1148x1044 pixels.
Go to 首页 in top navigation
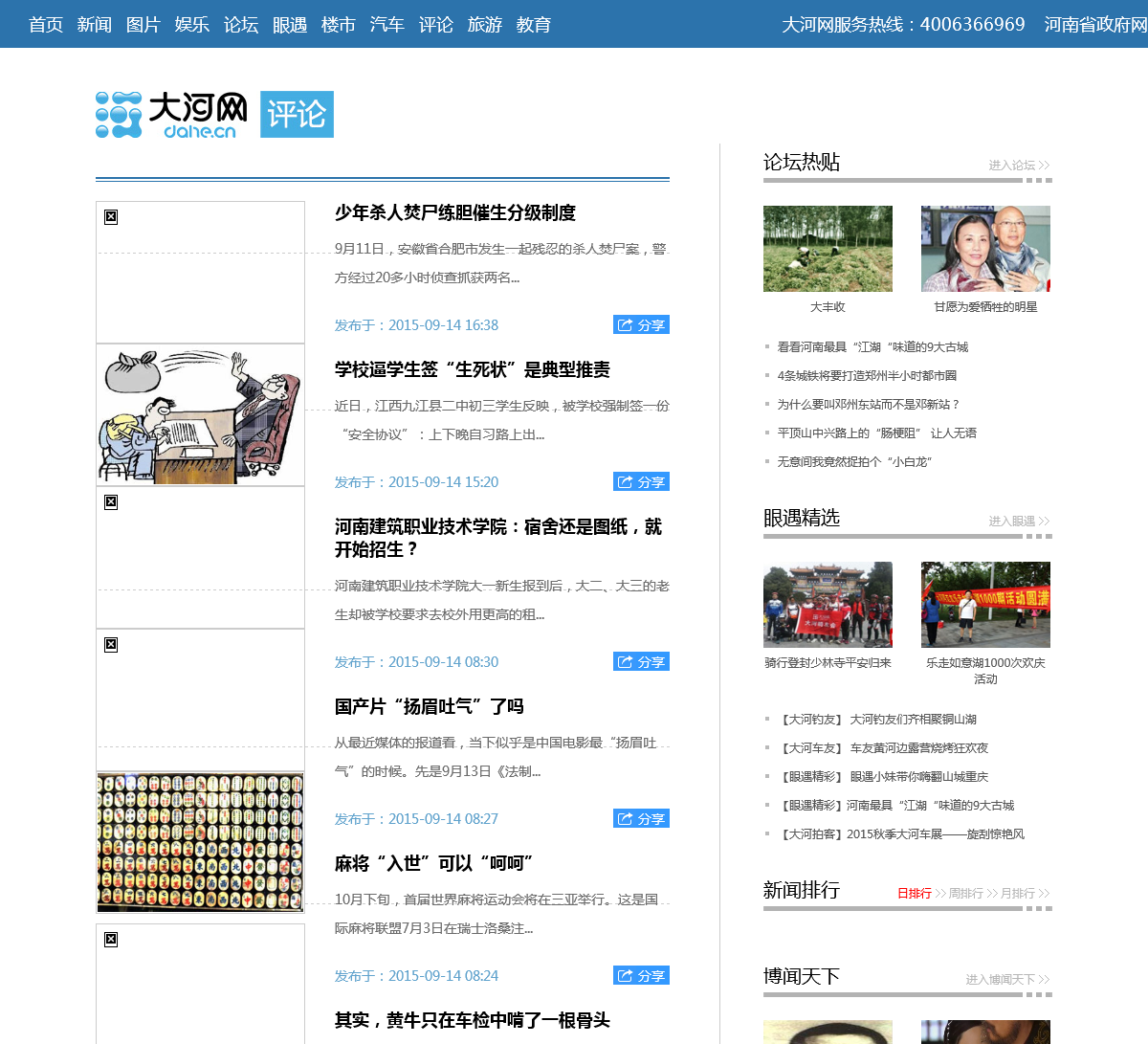(x=46, y=25)
